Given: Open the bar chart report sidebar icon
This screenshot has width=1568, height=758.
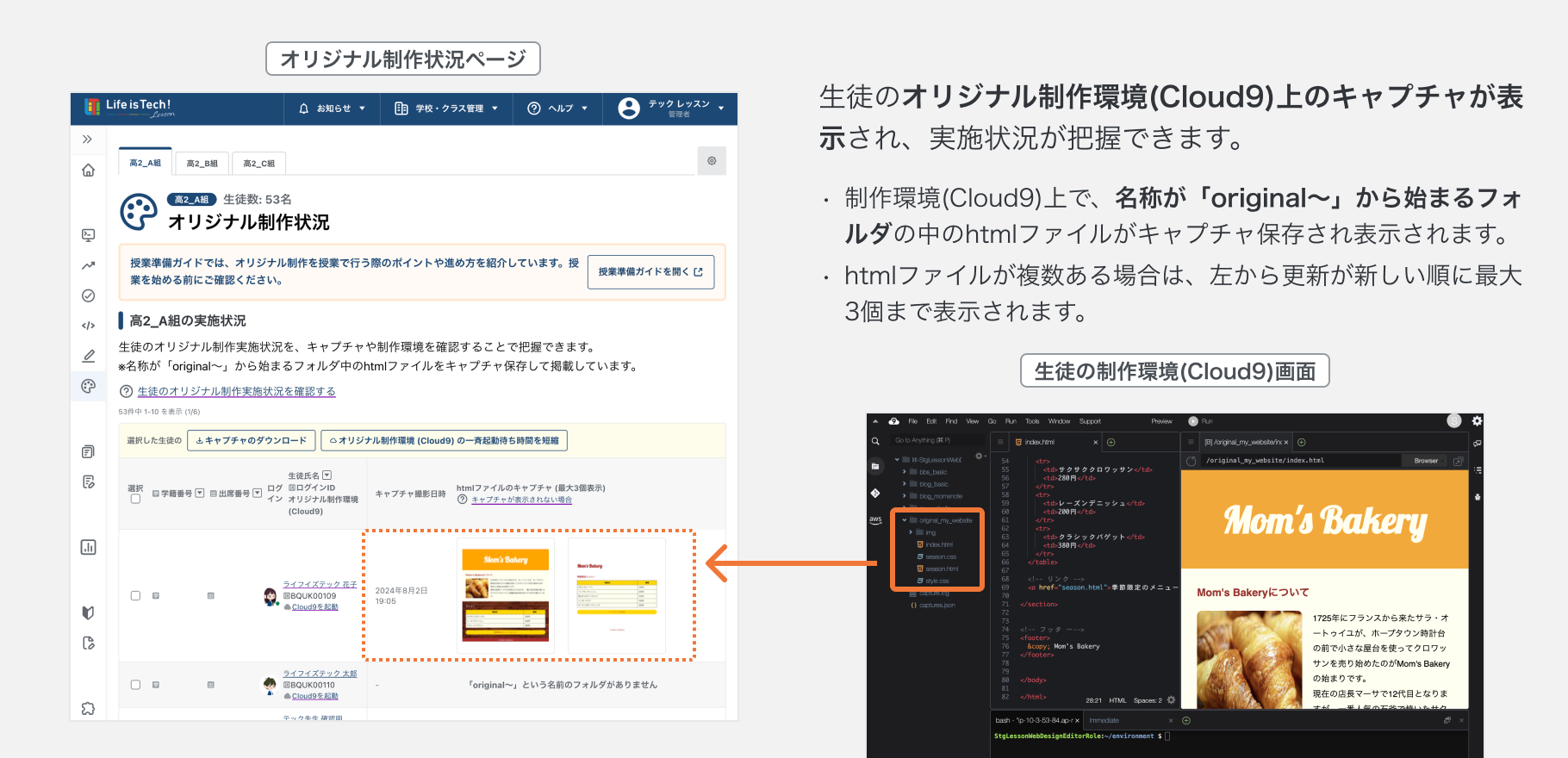Looking at the screenshot, I should click(x=88, y=547).
